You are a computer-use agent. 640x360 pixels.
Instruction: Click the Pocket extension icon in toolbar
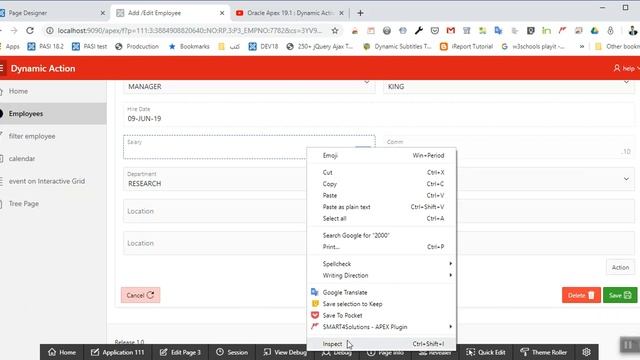[x=435, y=31]
